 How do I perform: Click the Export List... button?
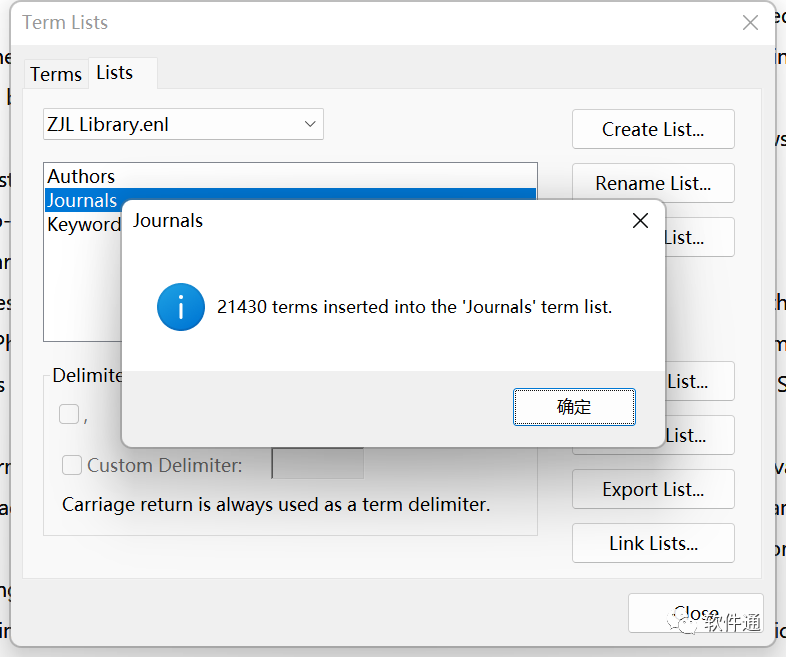[x=653, y=489]
